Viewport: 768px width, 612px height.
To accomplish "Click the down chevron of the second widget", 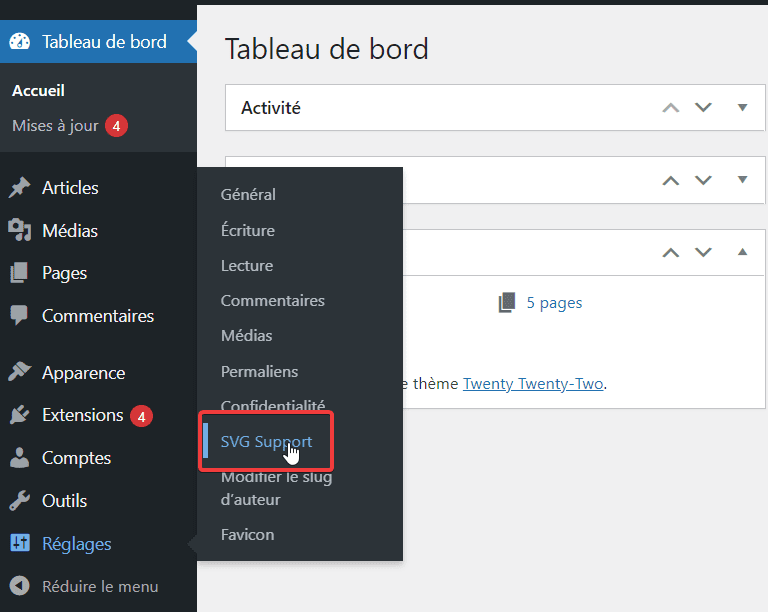I will pos(703,180).
